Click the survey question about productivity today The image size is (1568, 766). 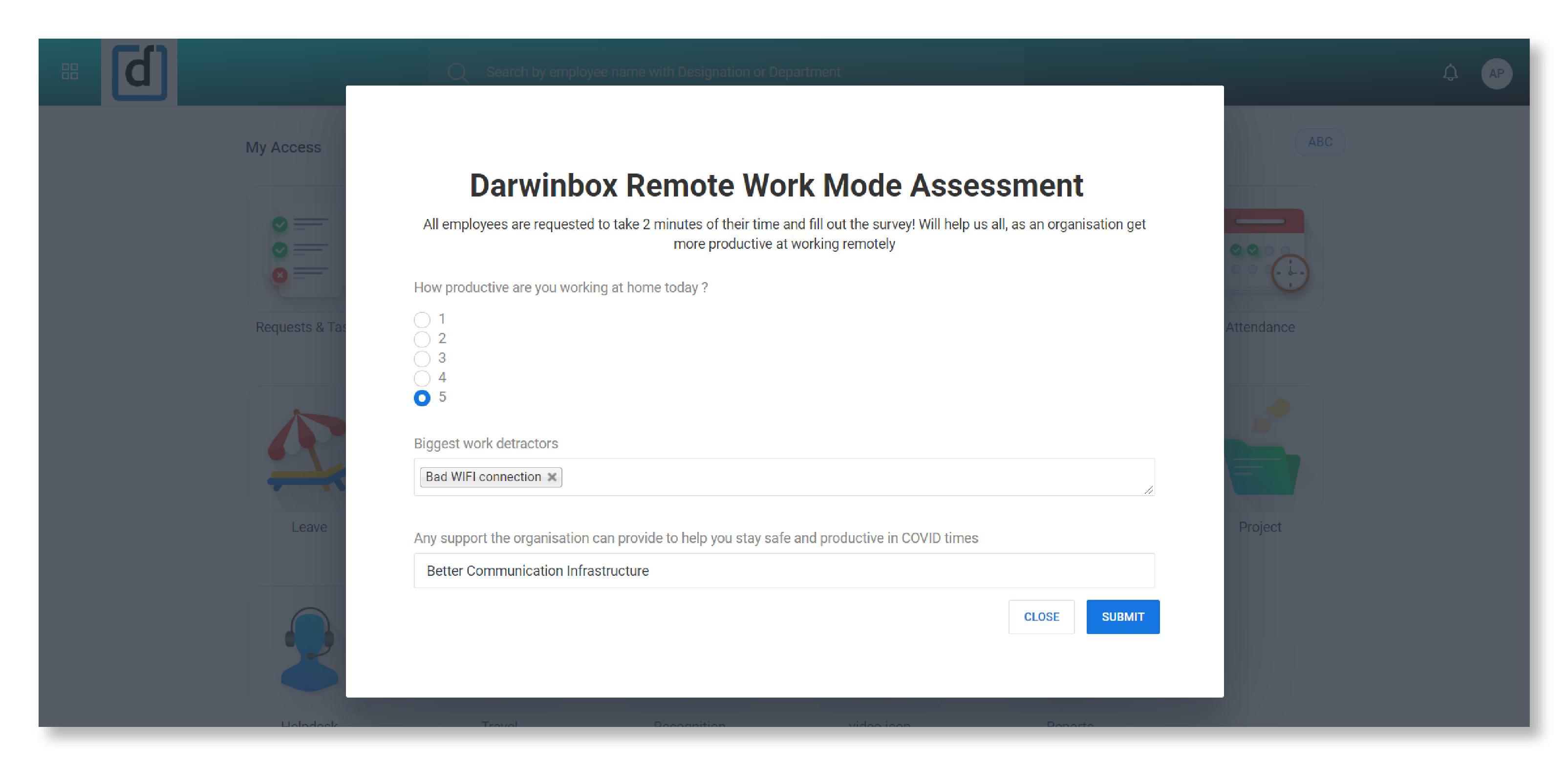(x=560, y=287)
